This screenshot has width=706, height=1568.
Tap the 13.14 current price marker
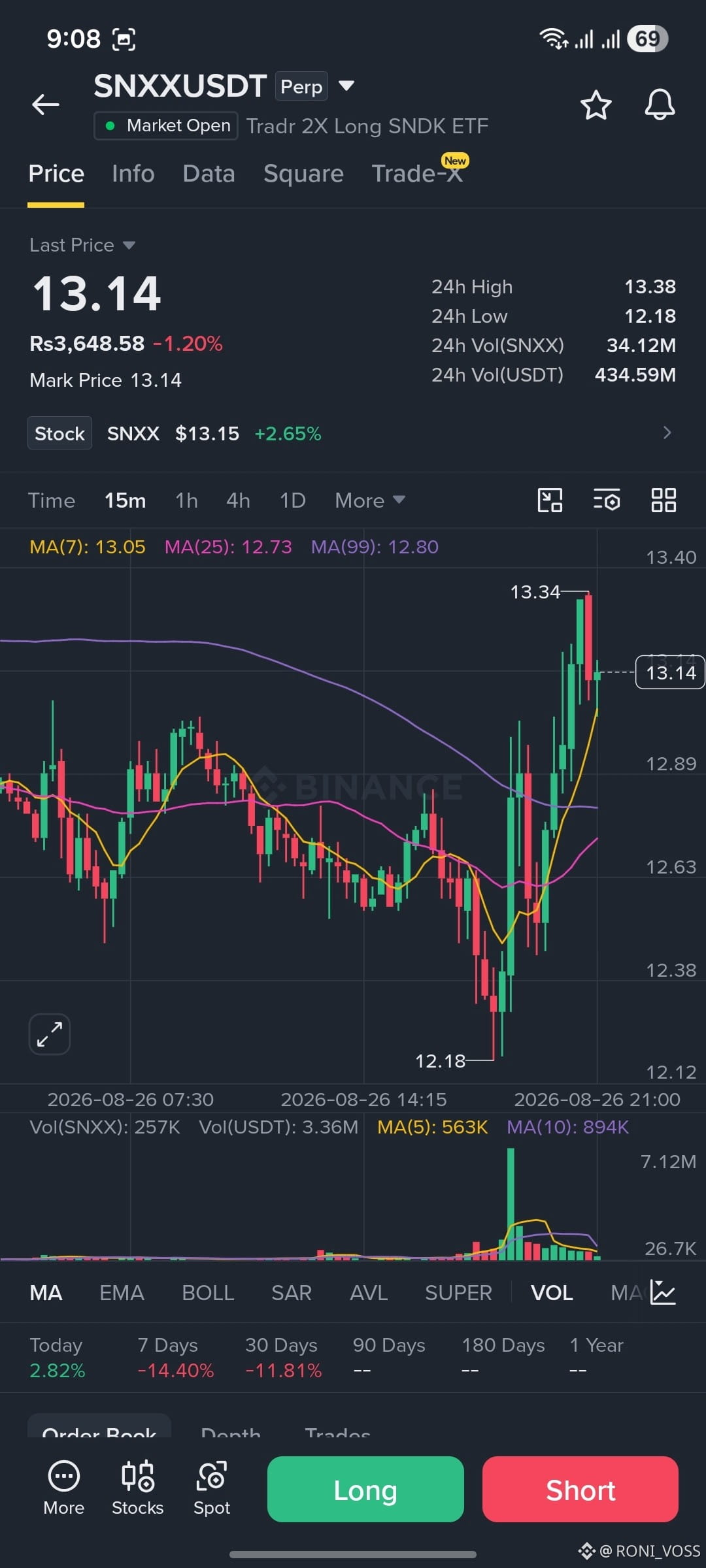(x=670, y=672)
